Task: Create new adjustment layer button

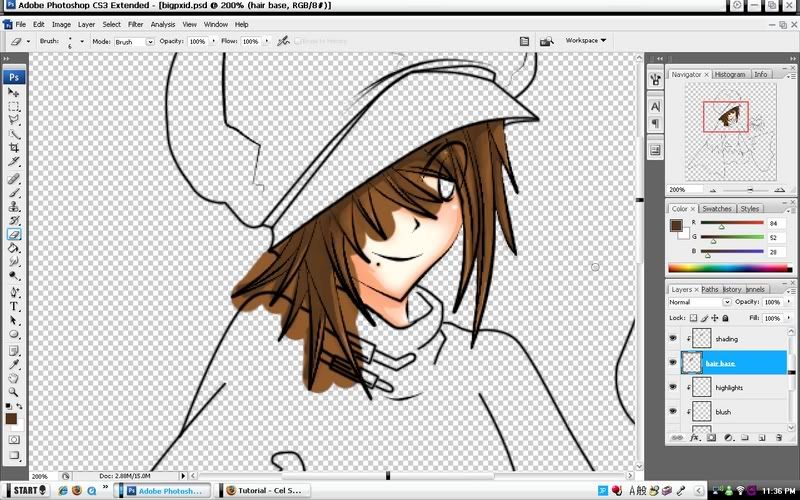Action: 728,438
